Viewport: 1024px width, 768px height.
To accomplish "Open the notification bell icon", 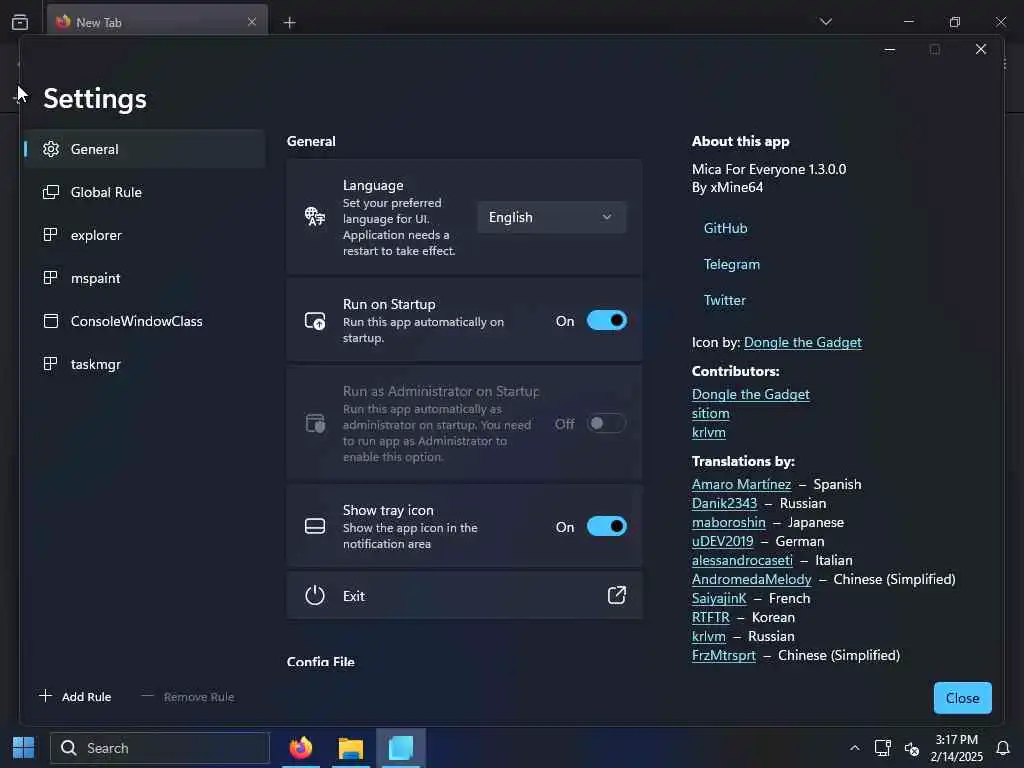I will 1003,748.
